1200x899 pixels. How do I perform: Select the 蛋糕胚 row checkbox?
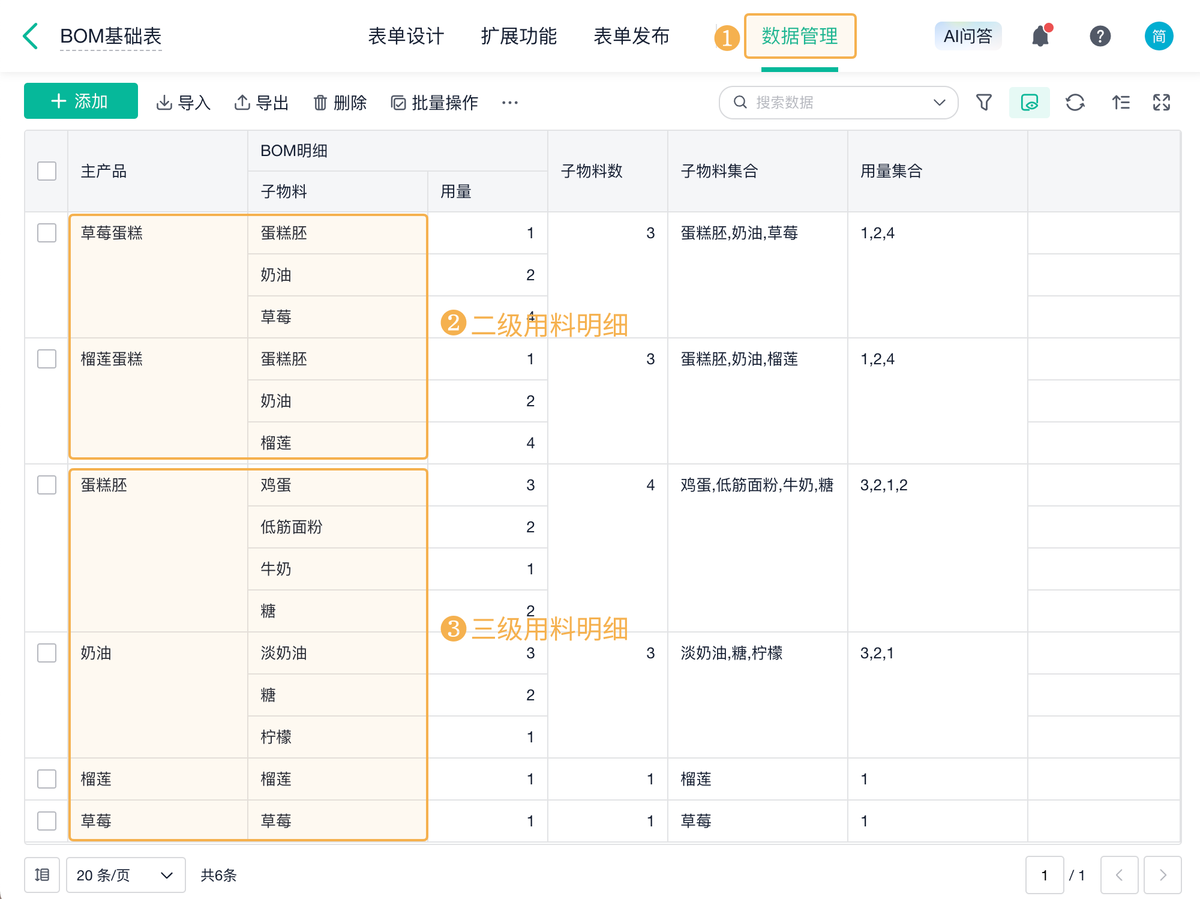(47, 485)
